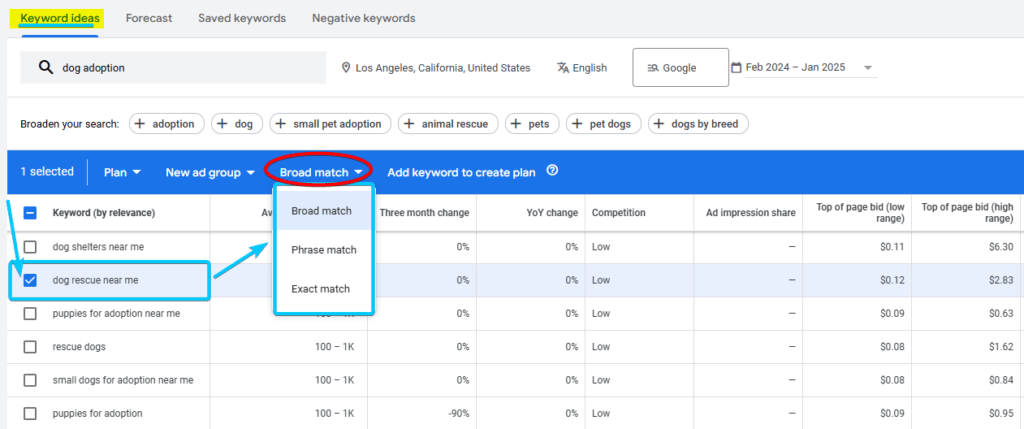Select Broad match from the menu
The width and height of the screenshot is (1024, 429).
pyautogui.click(x=325, y=211)
